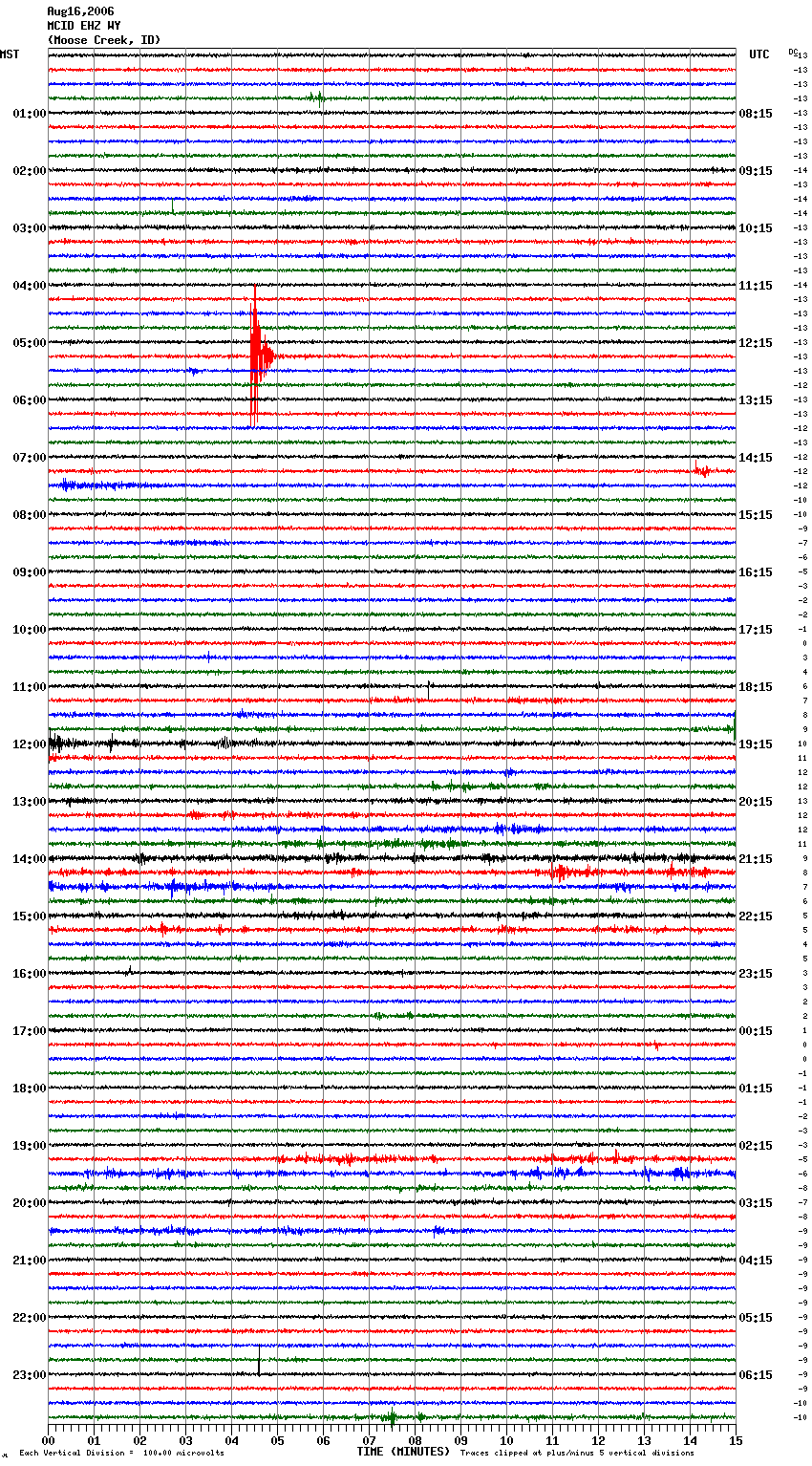The height and width of the screenshot is (1466, 812).
Task: Click the 13:00 MST time label
Action: (x=30, y=802)
